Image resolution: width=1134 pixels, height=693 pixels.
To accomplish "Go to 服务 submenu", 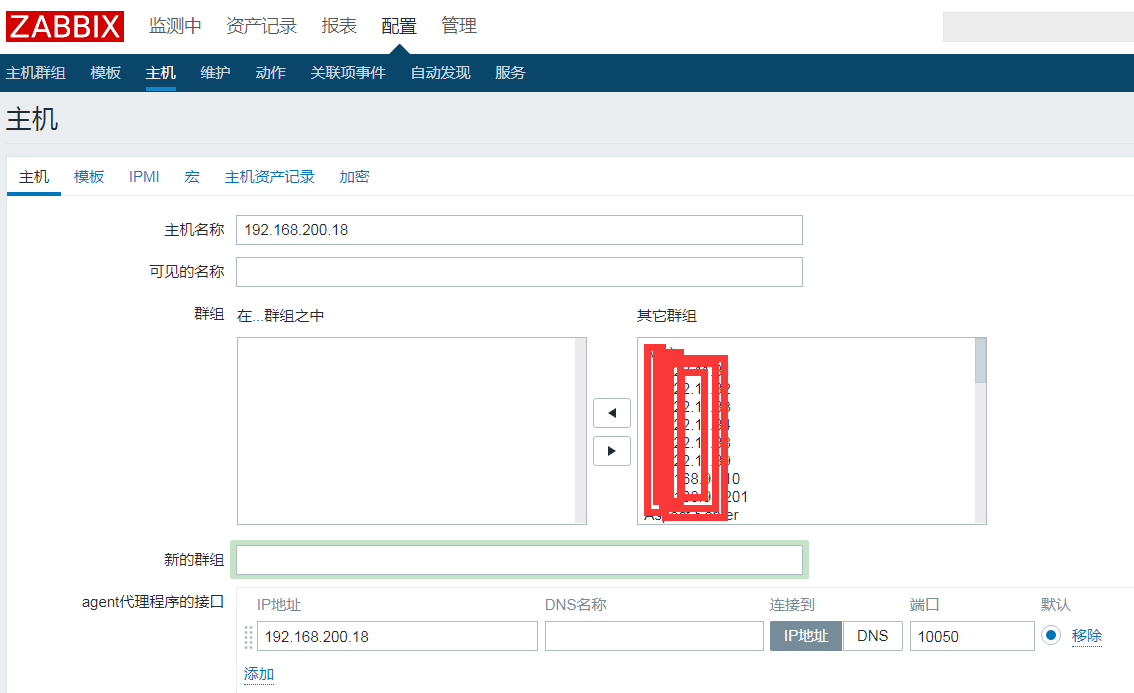I will tap(510, 72).
